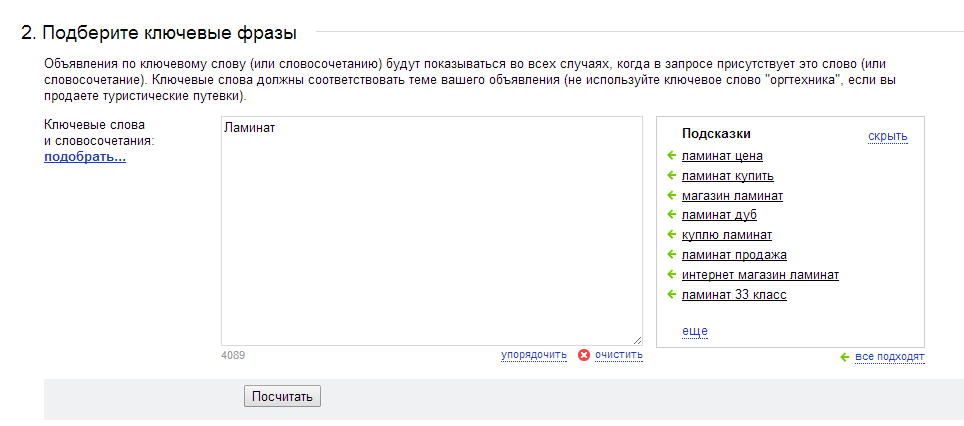Clear keywords with 'очистить' link
Image resolution: width=964 pixels, height=426 pixels.
pyautogui.click(x=618, y=355)
